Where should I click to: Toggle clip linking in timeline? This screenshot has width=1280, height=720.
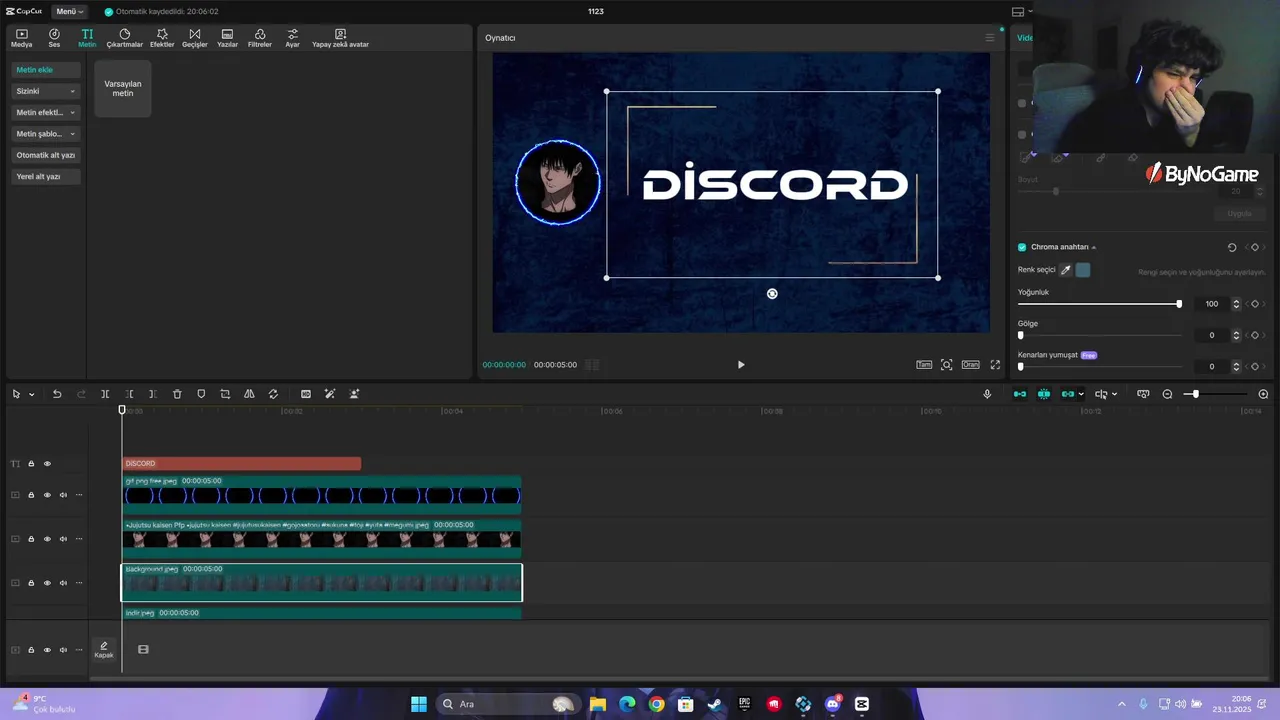click(x=1067, y=394)
